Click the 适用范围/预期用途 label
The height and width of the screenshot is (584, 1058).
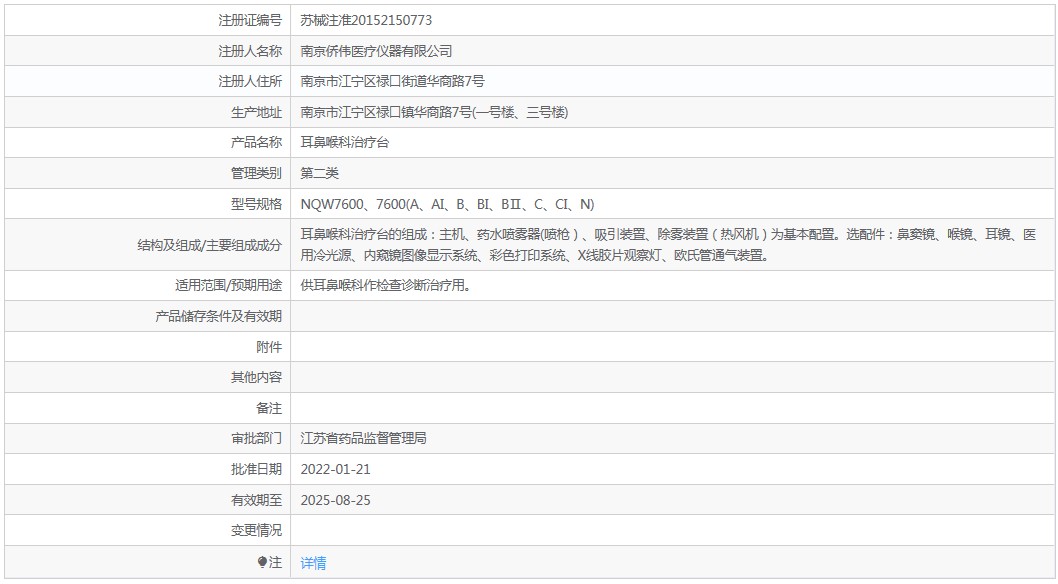point(229,285)
